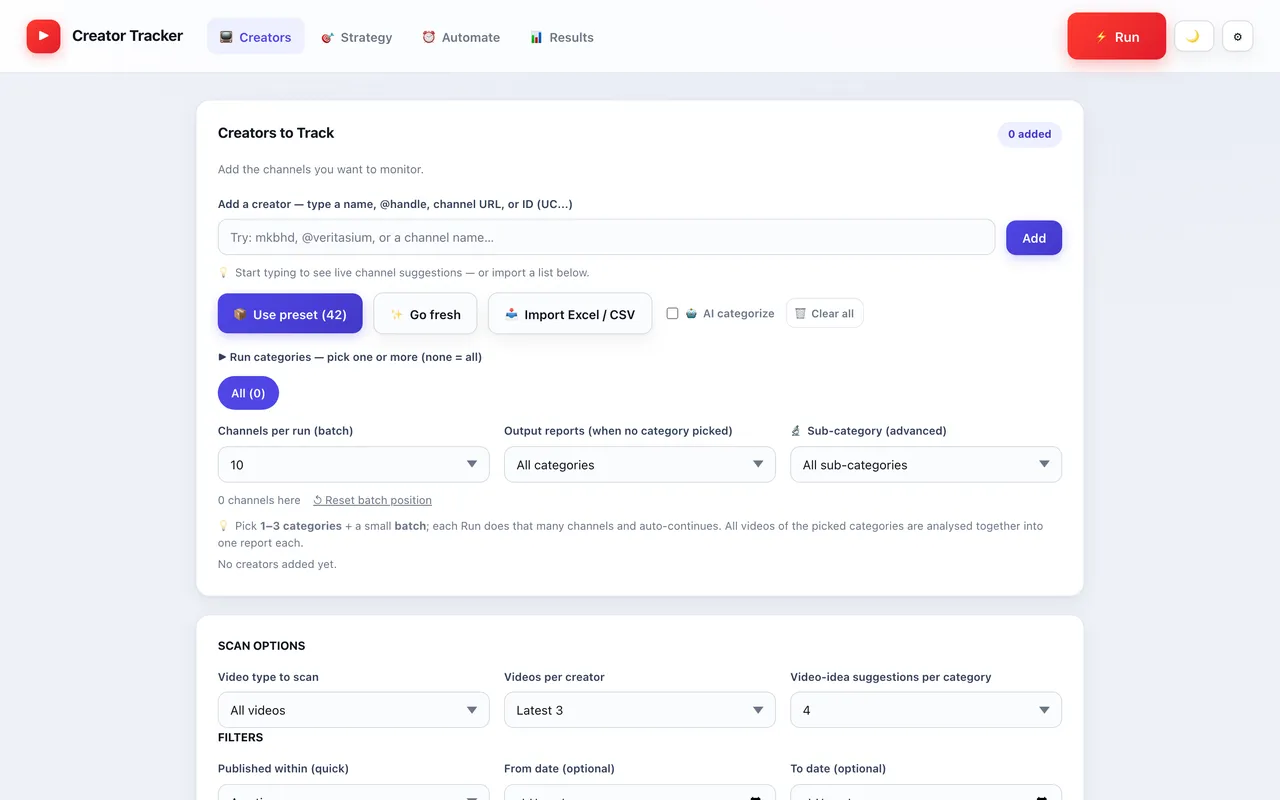Screen dimensions: 1280x800
Task: Open Channels per run batch dropdown
Action: 354,465
